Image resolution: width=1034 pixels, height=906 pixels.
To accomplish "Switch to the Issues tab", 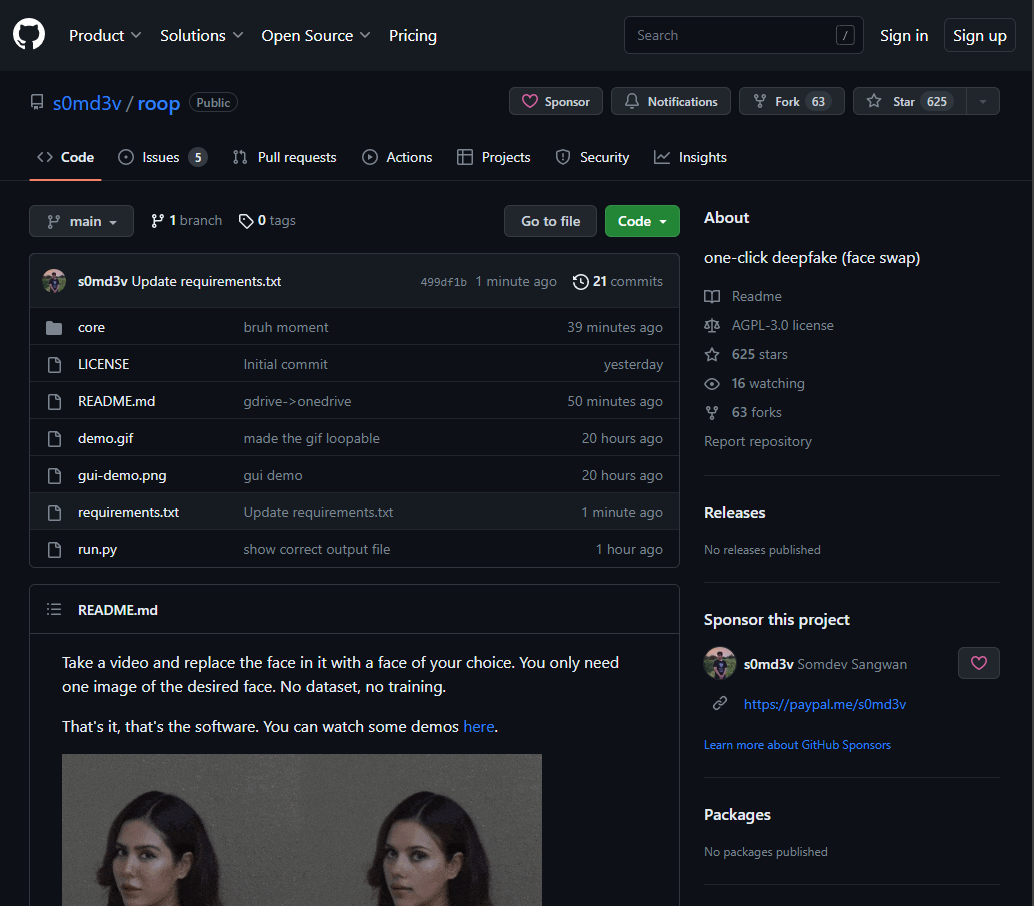I will [x=162, y=157].
